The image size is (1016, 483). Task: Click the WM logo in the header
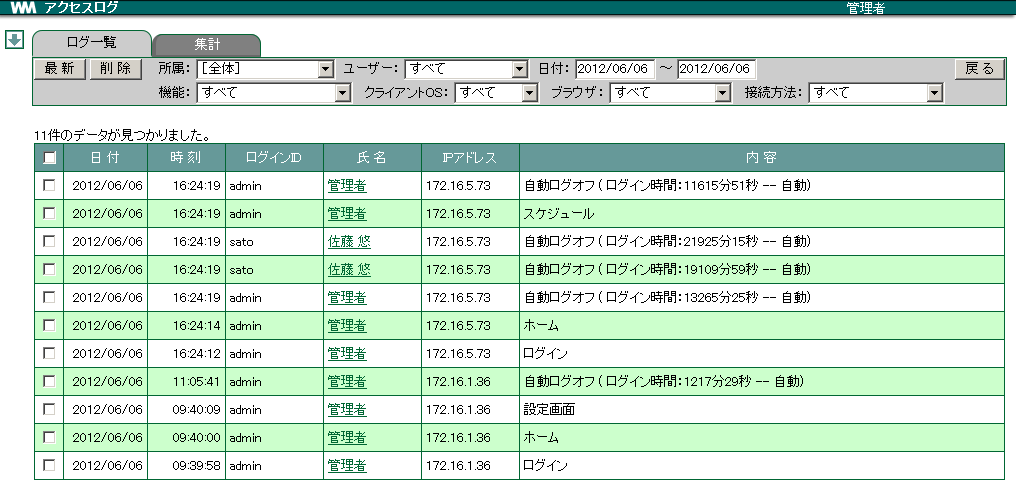tap(23, 8)
